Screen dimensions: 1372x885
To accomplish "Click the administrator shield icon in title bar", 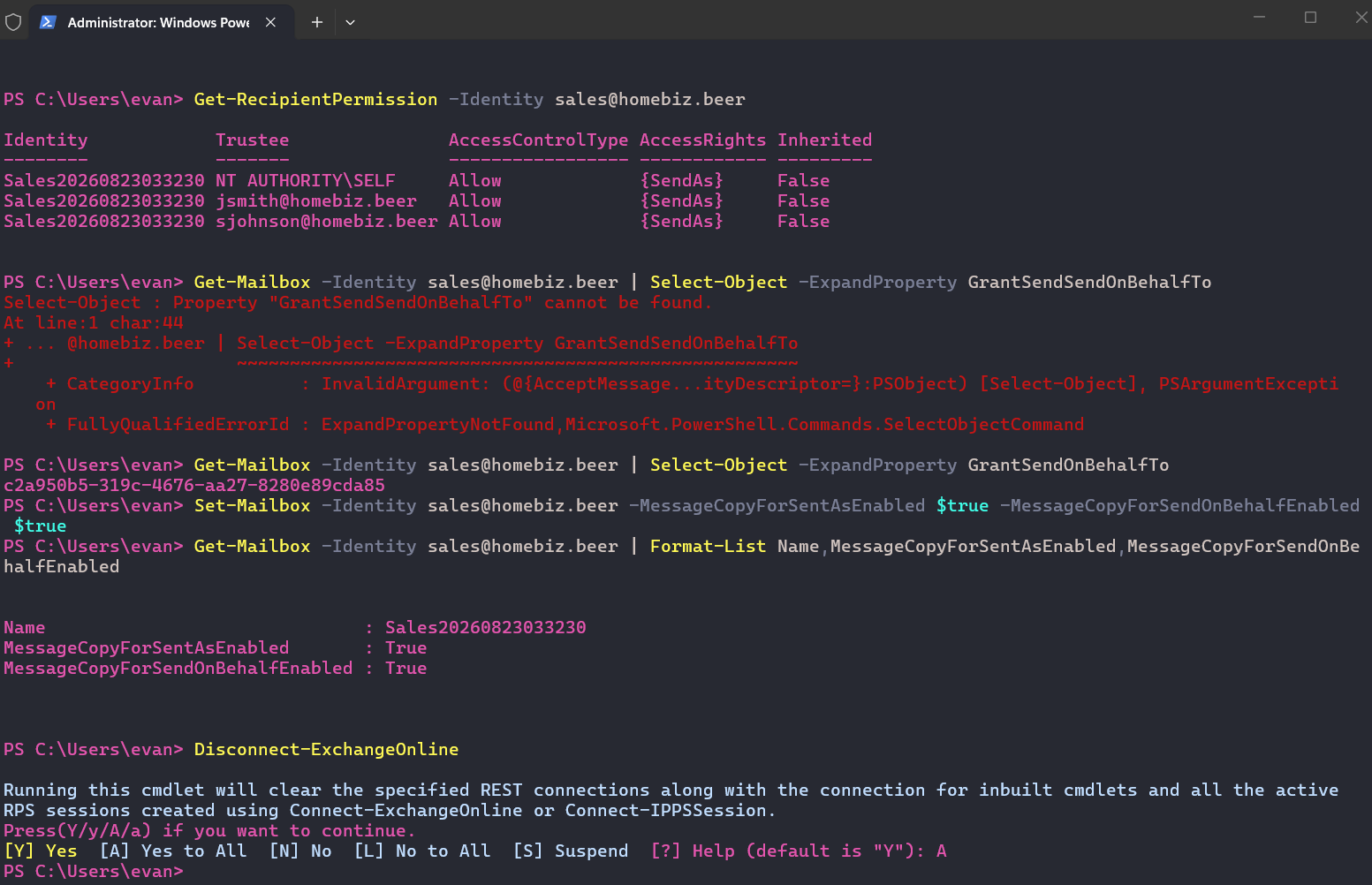I will [x=13, y=22].
